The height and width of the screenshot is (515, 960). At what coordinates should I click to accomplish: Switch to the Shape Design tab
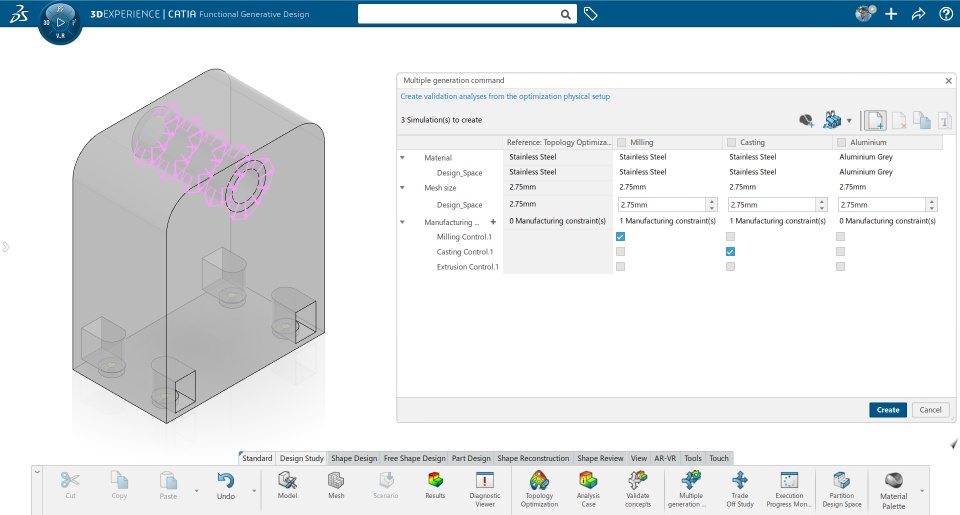[x=354, y=458]
